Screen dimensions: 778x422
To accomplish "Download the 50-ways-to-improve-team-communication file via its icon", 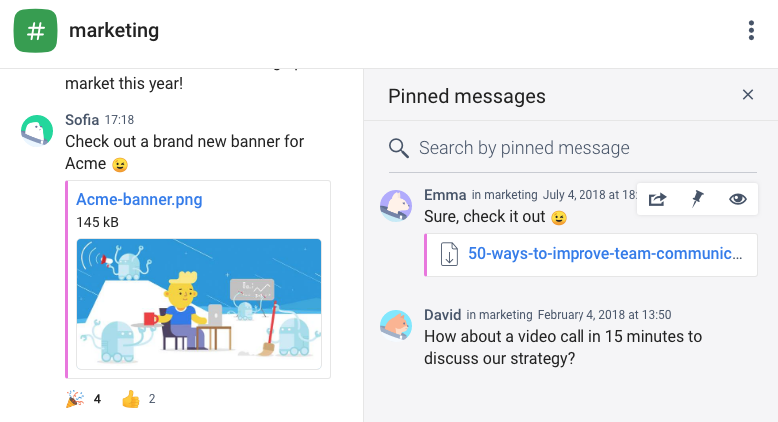I will click(x=449, y=254).
